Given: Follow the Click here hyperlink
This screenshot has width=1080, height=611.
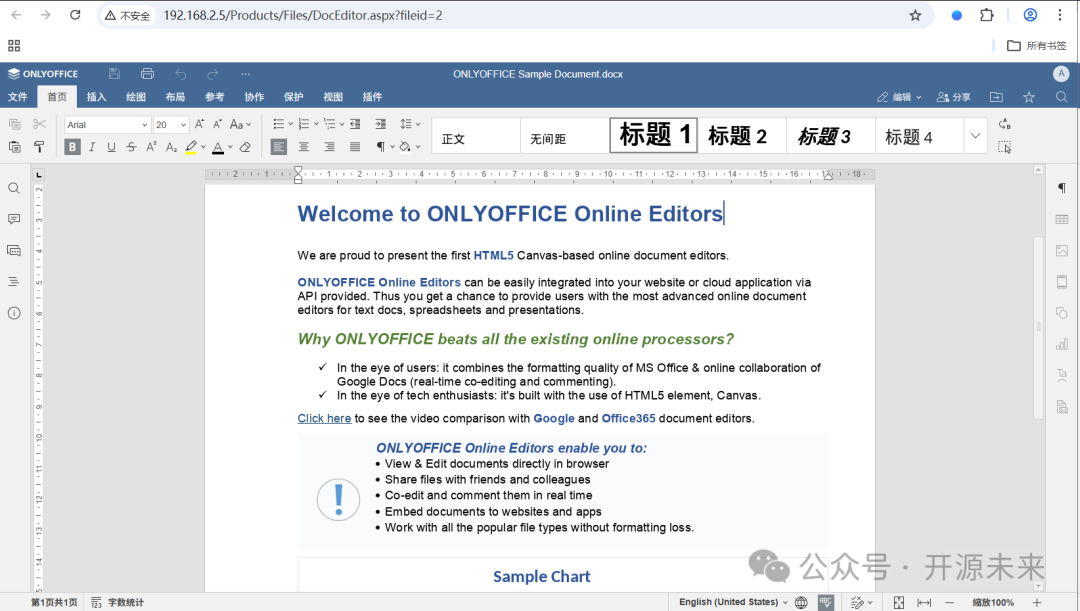Looking at the screenshot, I should [x=324, y=418].
